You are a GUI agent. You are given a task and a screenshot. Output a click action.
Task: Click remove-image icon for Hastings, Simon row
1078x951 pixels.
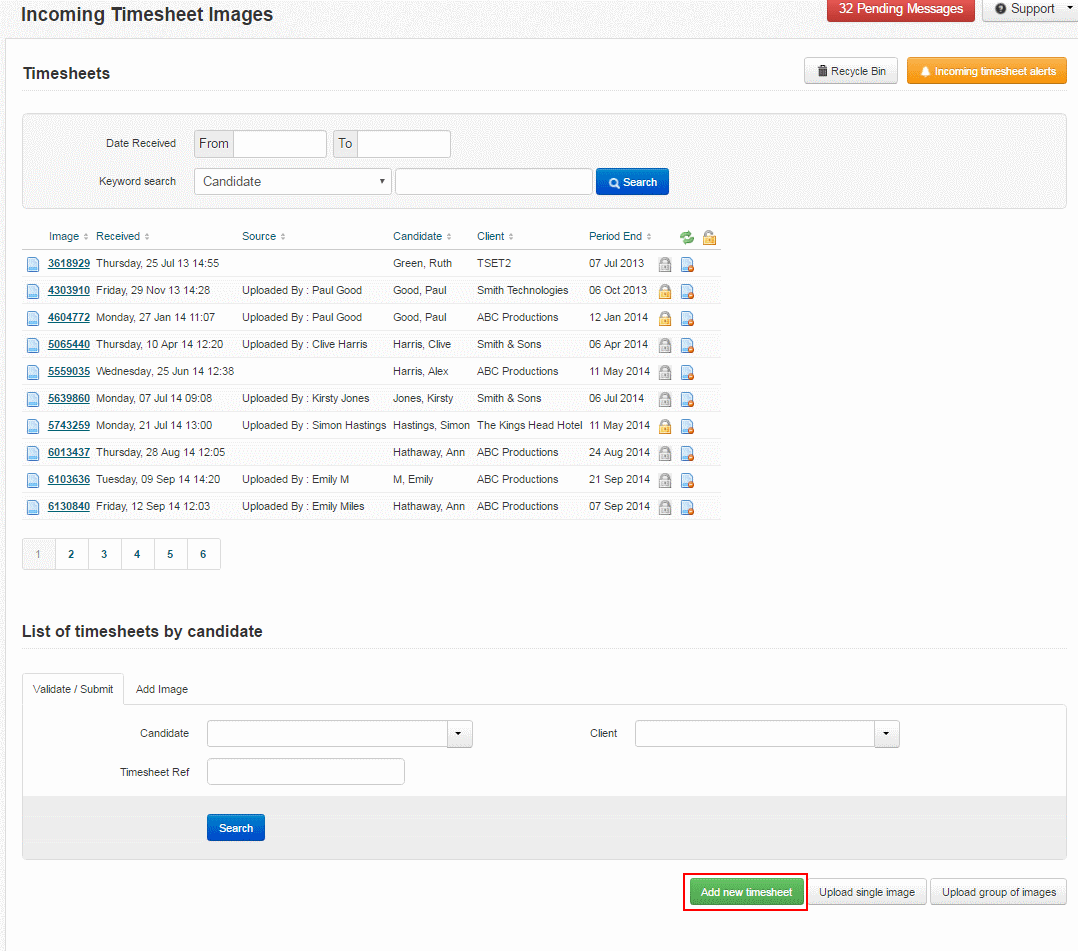[687, 426]
